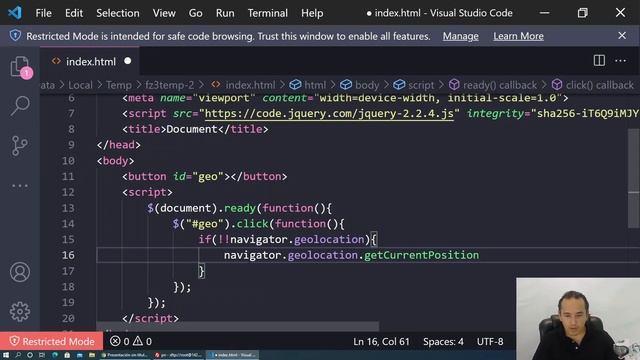
Task: Open the Source Control view
Action: pyautogui.click(x=20, y=146)
